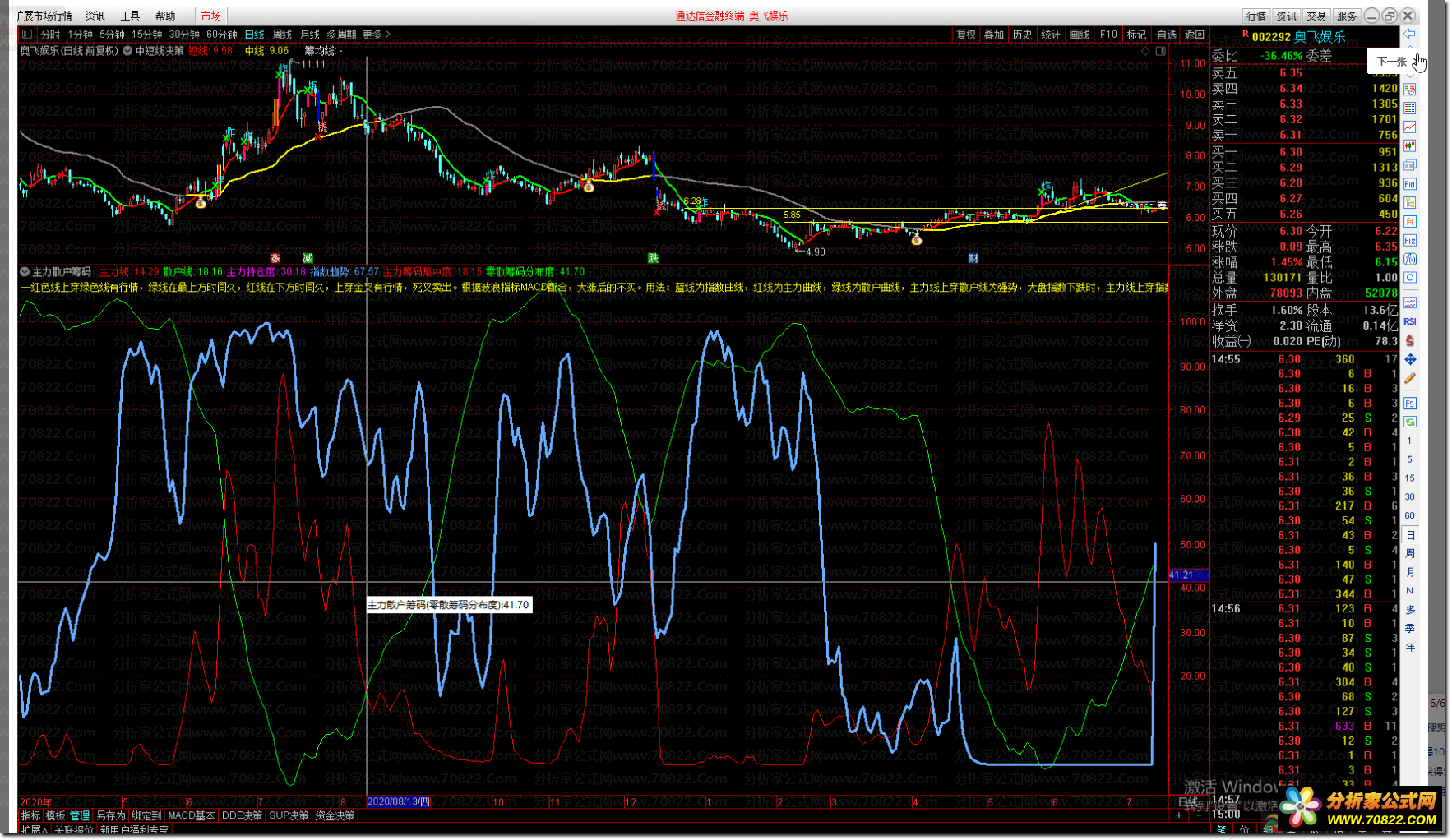This screenshot has width=1452, height=840.
Task: Expand chevron next to 主力散户筹码 indicator
Action: (25, 271)
